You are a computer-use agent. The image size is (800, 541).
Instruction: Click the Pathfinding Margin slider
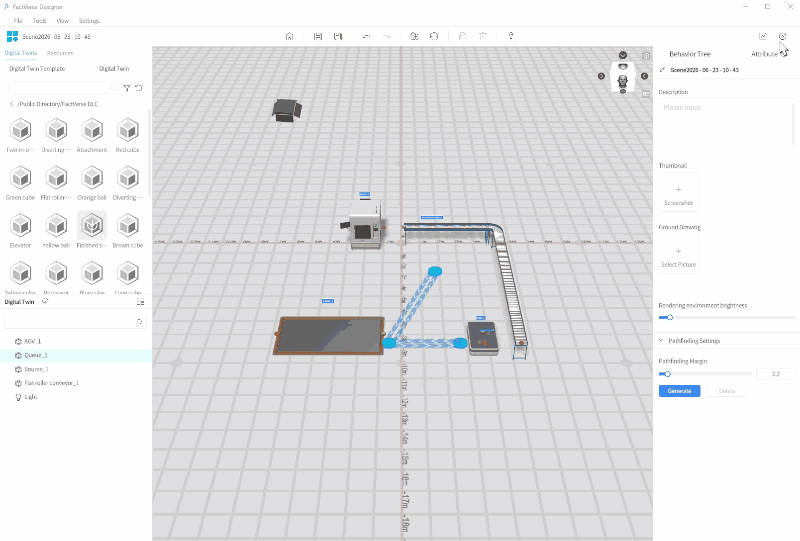click(705, 374)
